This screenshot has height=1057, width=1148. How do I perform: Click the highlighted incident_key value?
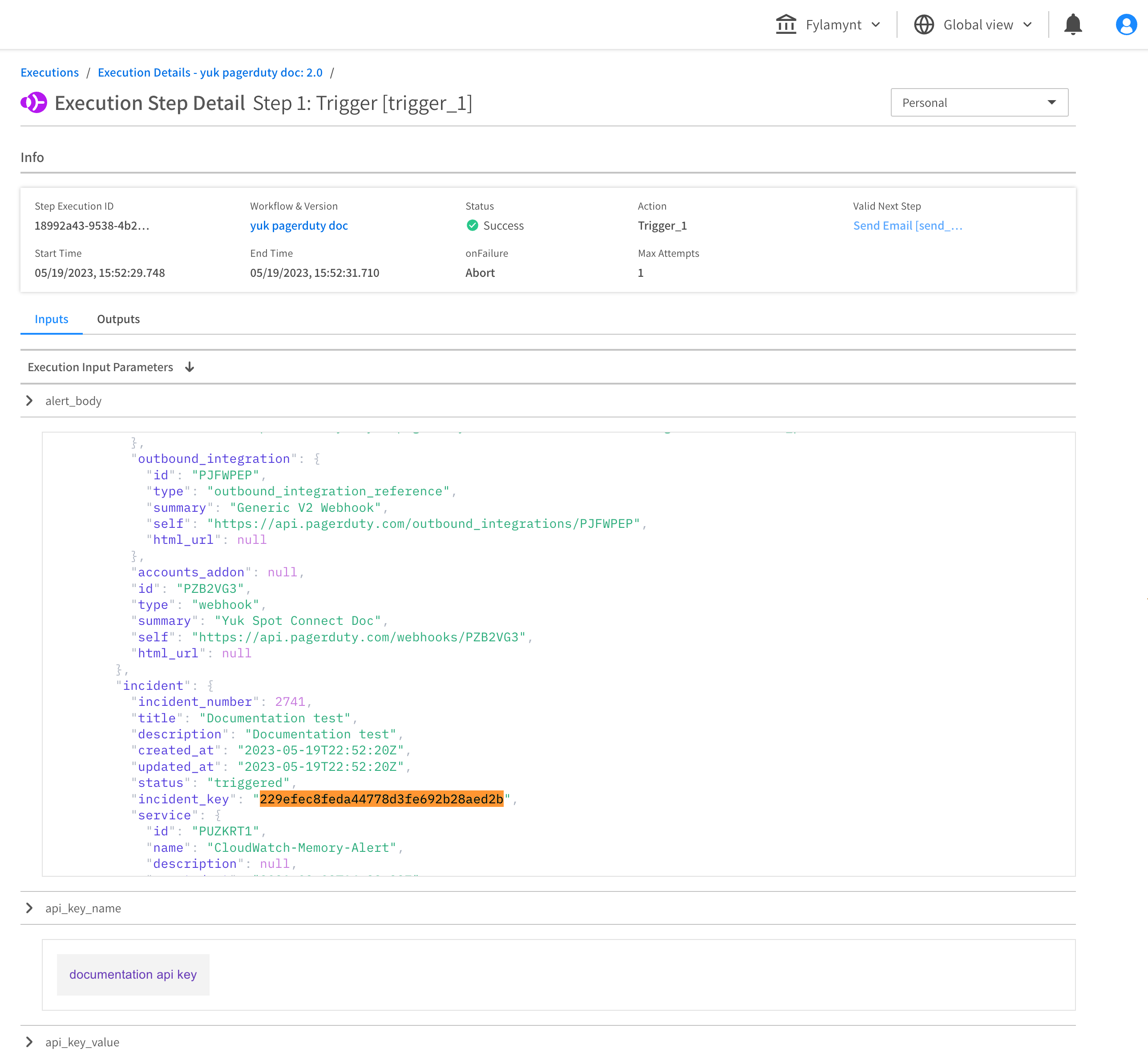(381, 799)
